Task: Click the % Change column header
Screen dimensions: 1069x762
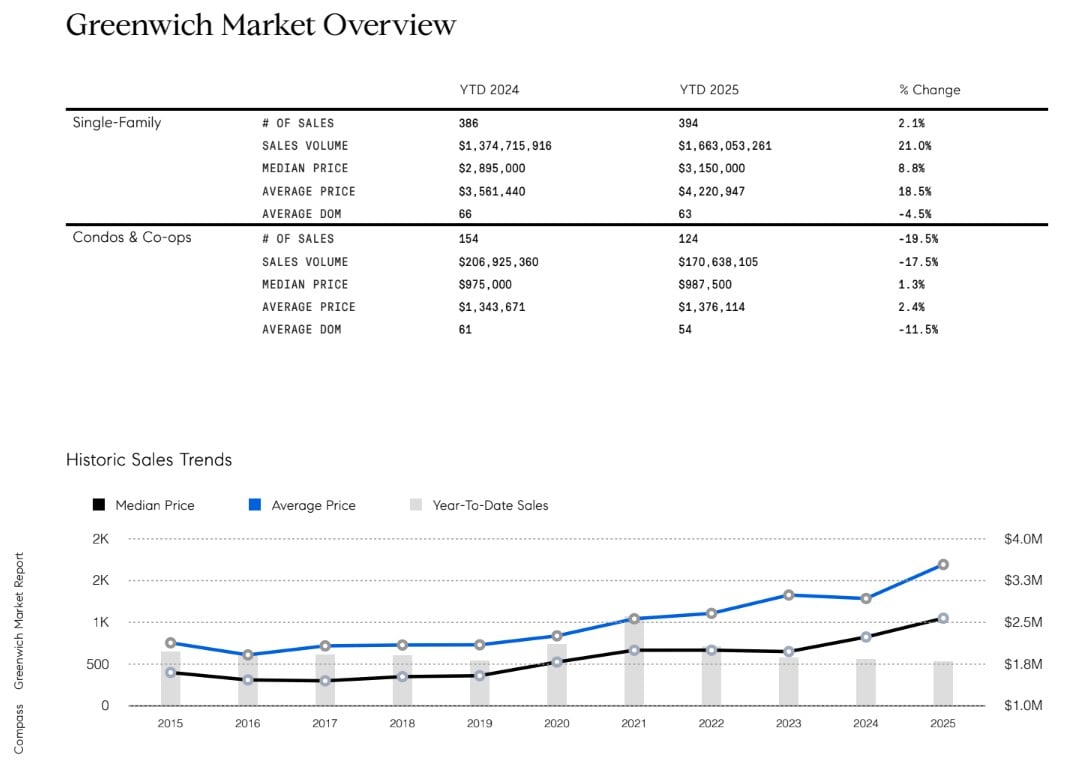Action: (929, 89)
